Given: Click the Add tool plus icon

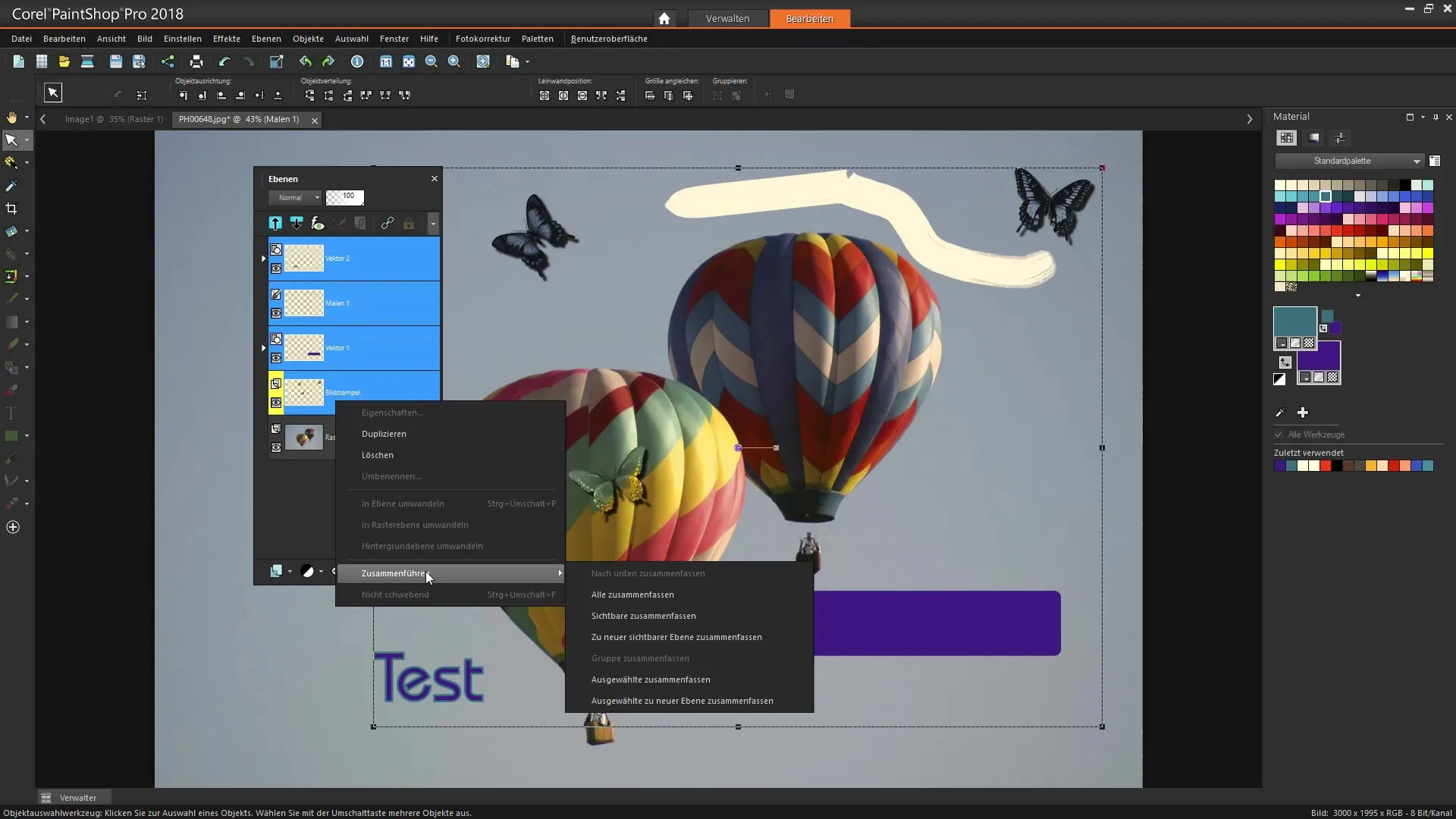Looking at the screenshot, I should pyautogui.click(x=13, y=527).
